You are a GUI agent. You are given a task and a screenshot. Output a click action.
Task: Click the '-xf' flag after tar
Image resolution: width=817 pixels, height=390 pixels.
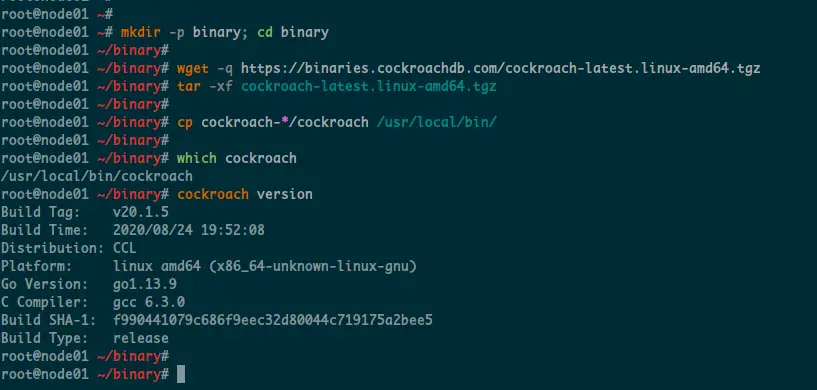tap(221, 87)
